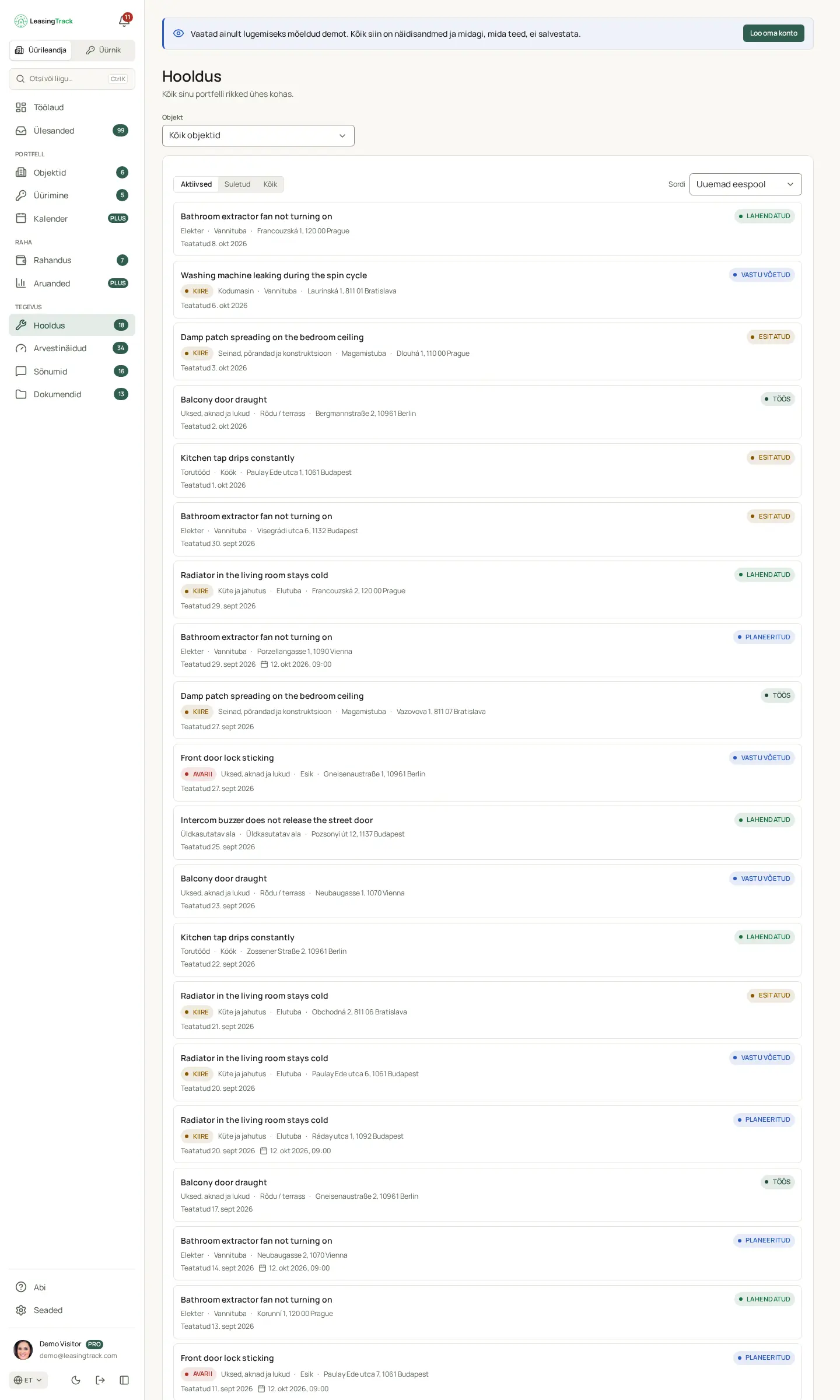
Task: Open Kitchen tap request at Paulay Ede utca 1
Action: pos(488,471)
